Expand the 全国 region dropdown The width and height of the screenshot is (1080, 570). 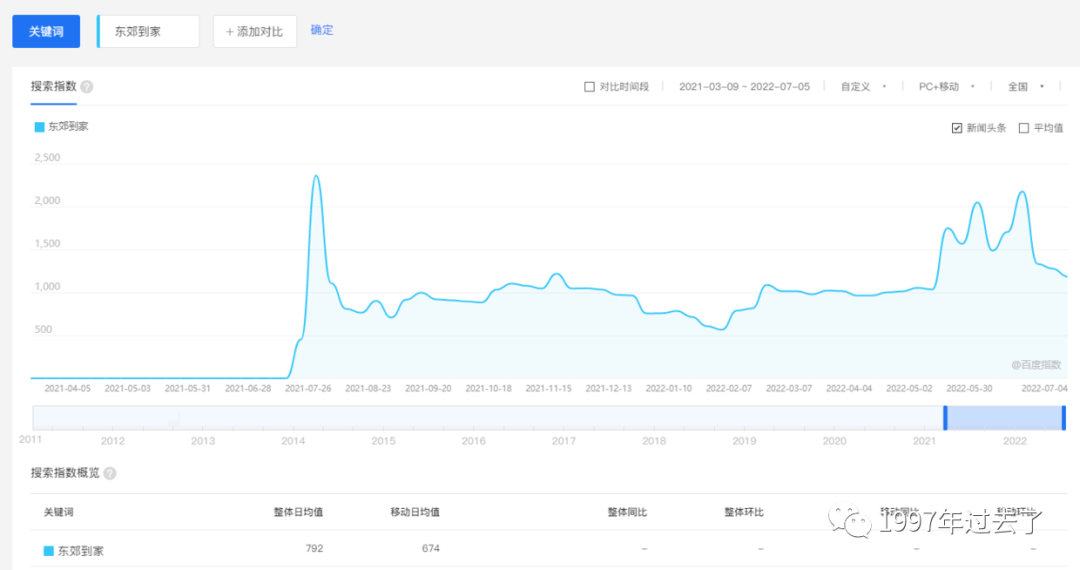(1026, 87)
